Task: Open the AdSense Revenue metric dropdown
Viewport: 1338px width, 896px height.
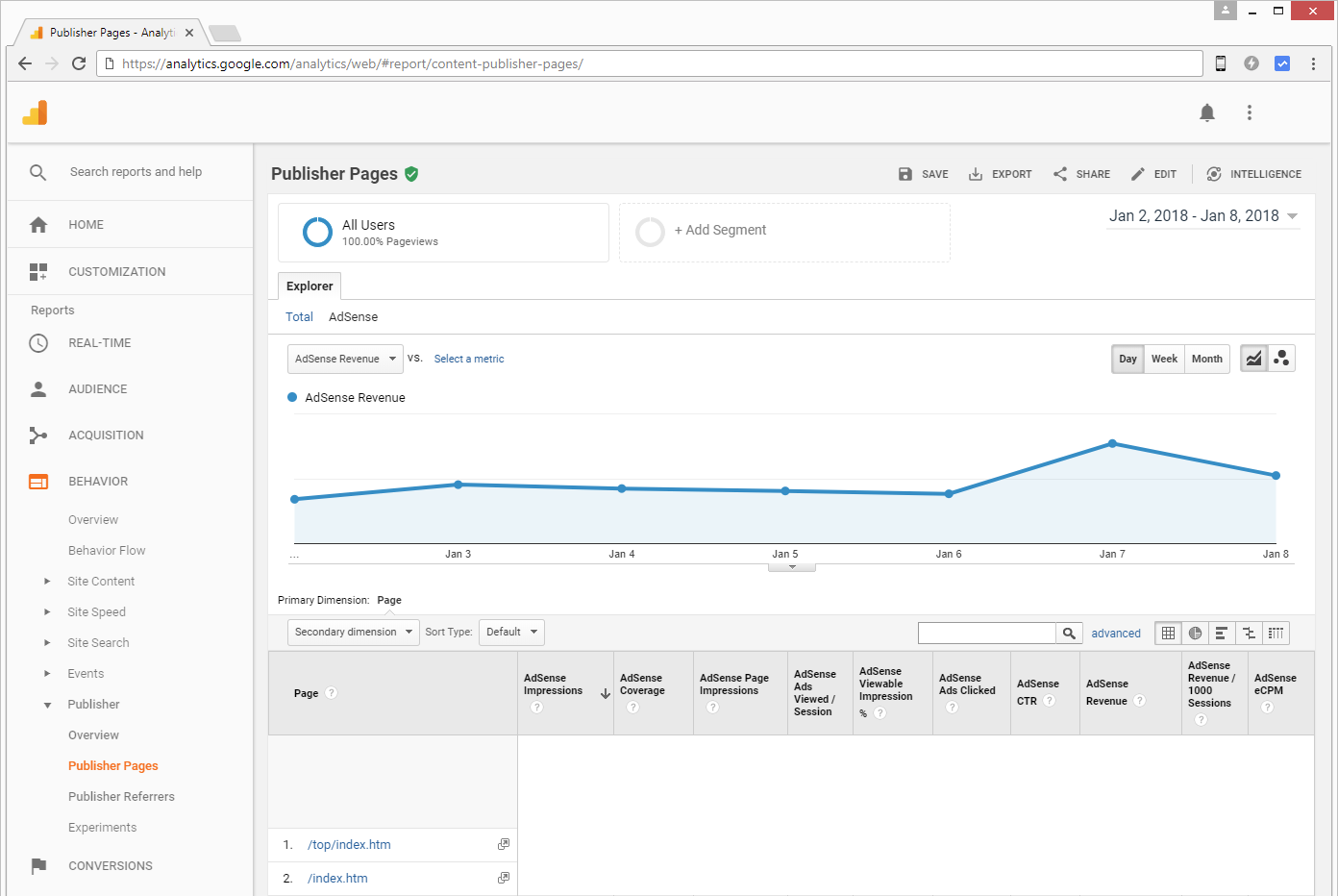Action: tap(345, 359)
